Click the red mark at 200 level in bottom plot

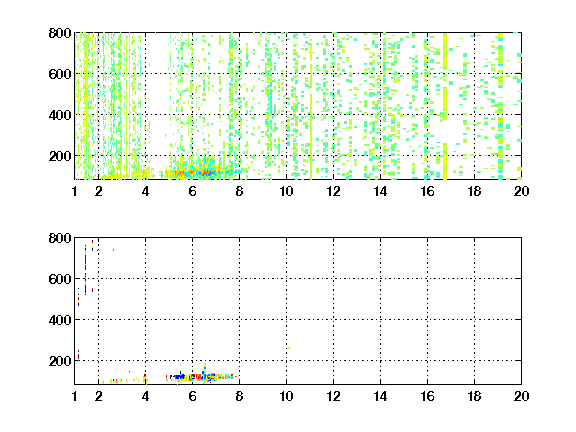(79, 355)
